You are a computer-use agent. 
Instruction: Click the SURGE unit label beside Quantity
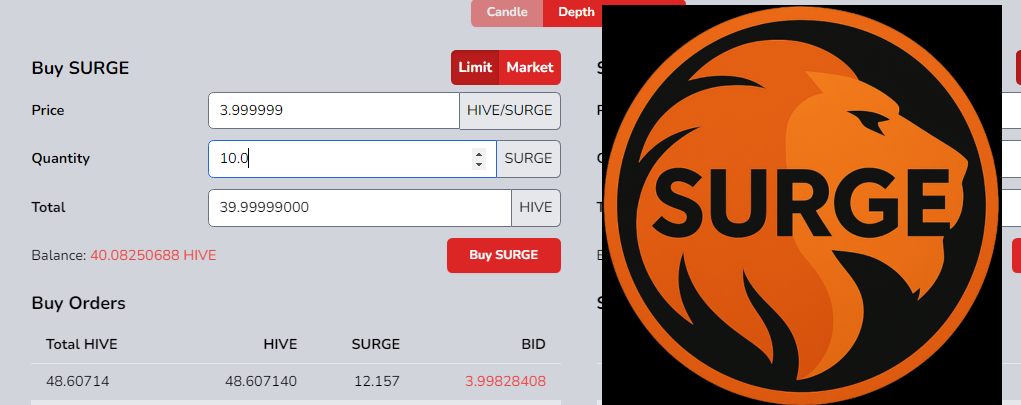tap(528, 159)
